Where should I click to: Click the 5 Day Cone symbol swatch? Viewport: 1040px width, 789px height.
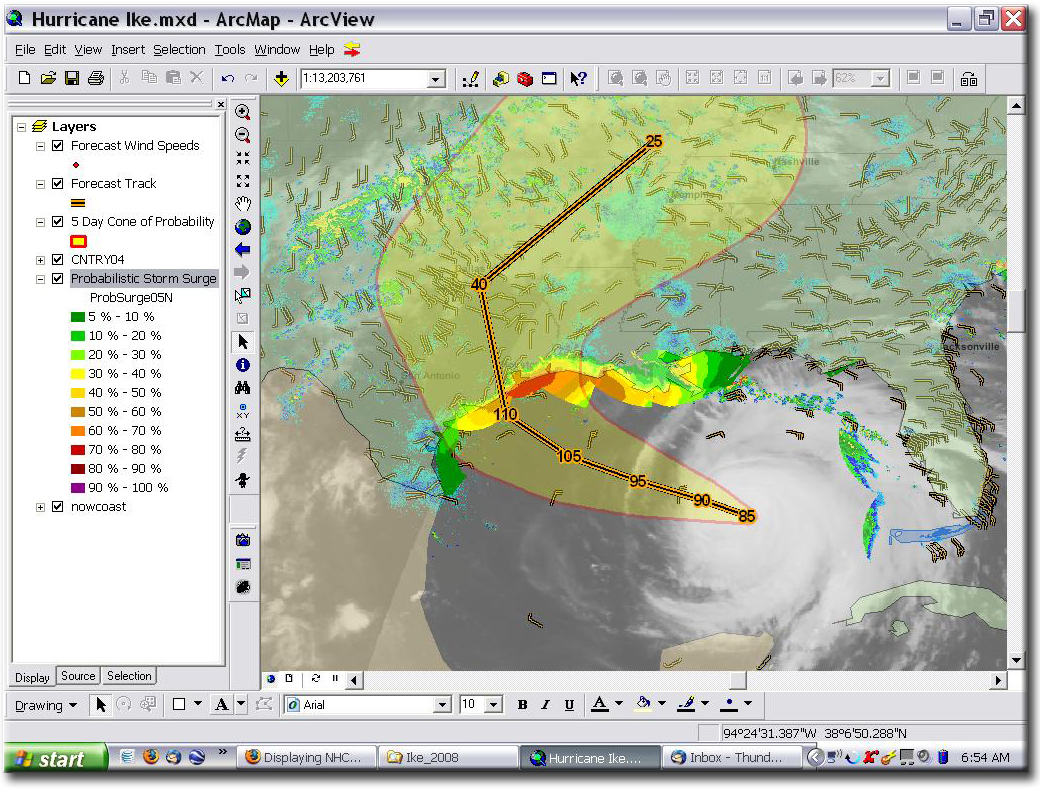click(79, 240)
